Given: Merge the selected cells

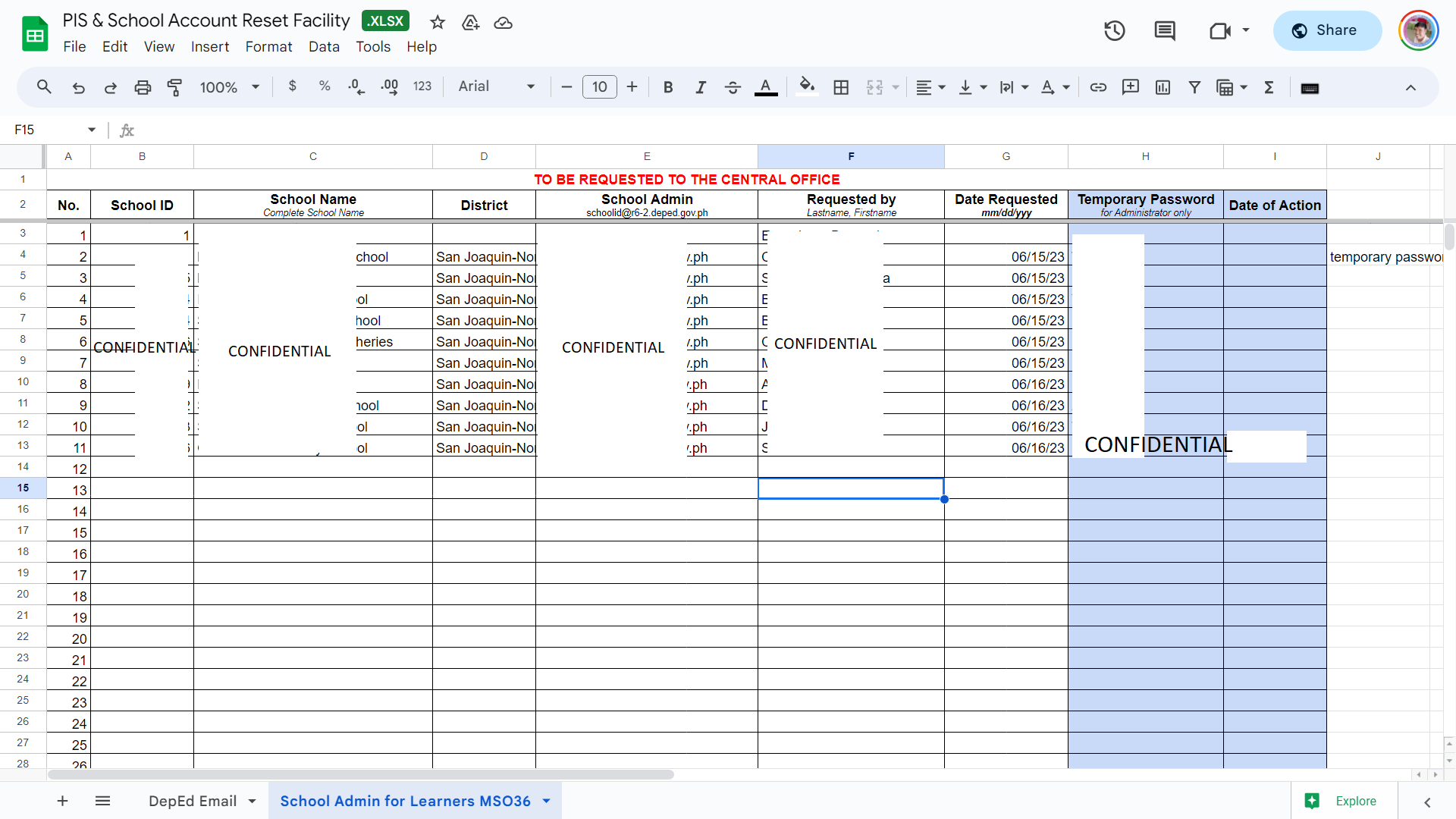Looking at the screenshot, I should (x=874, y=87).
